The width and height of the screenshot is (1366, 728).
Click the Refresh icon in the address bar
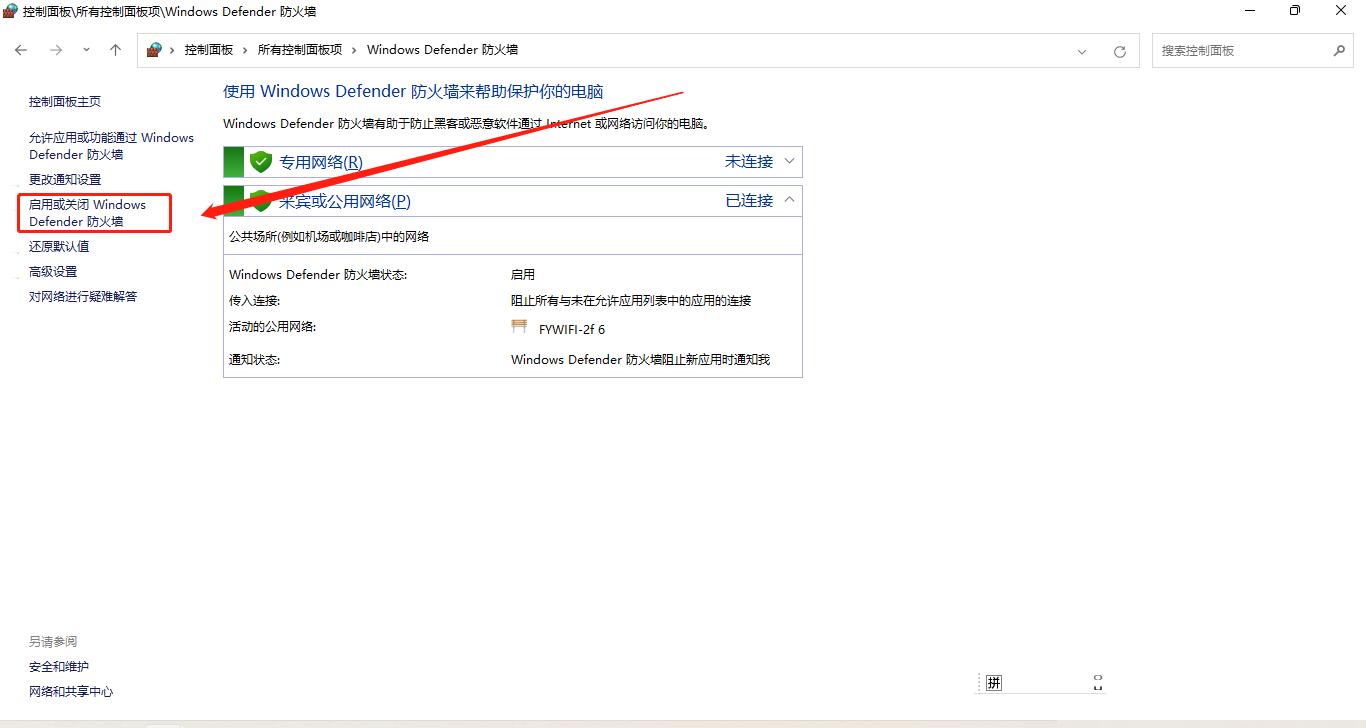1119,50
